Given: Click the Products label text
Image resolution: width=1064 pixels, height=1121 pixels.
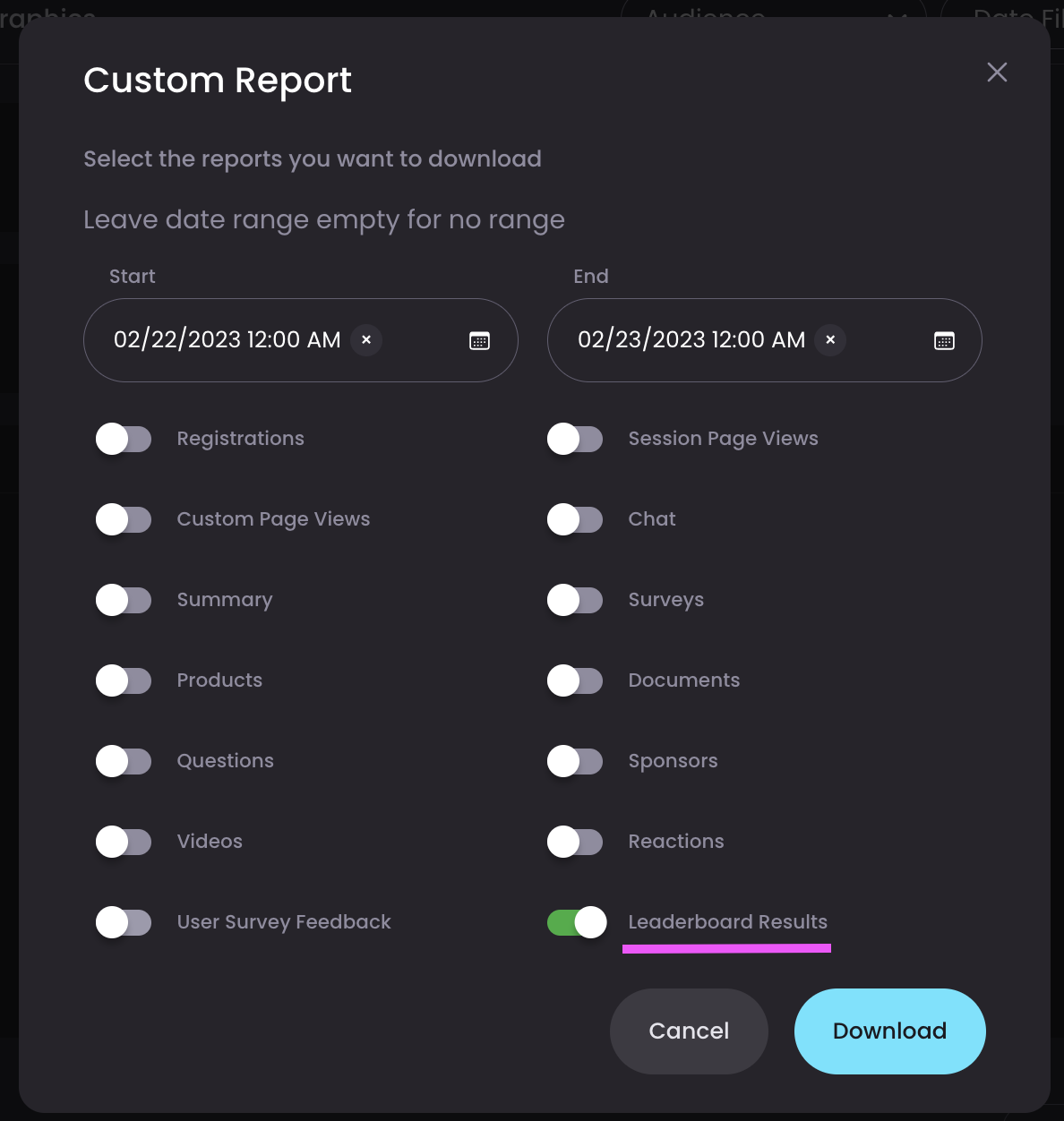Looking at the screenshot, I should click(219, 680).
